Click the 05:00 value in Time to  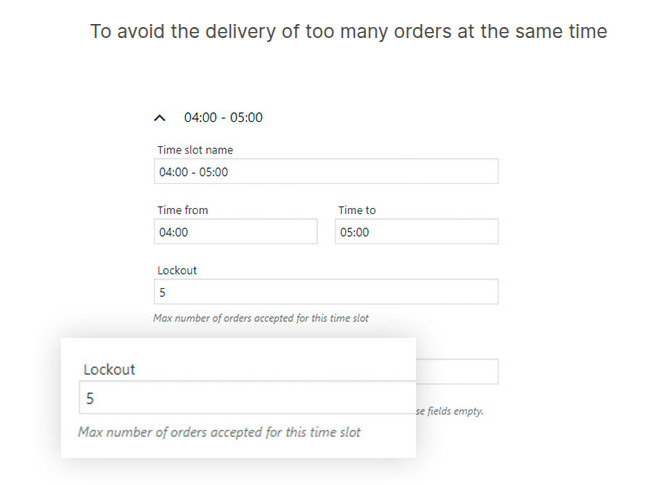(354, 232)
